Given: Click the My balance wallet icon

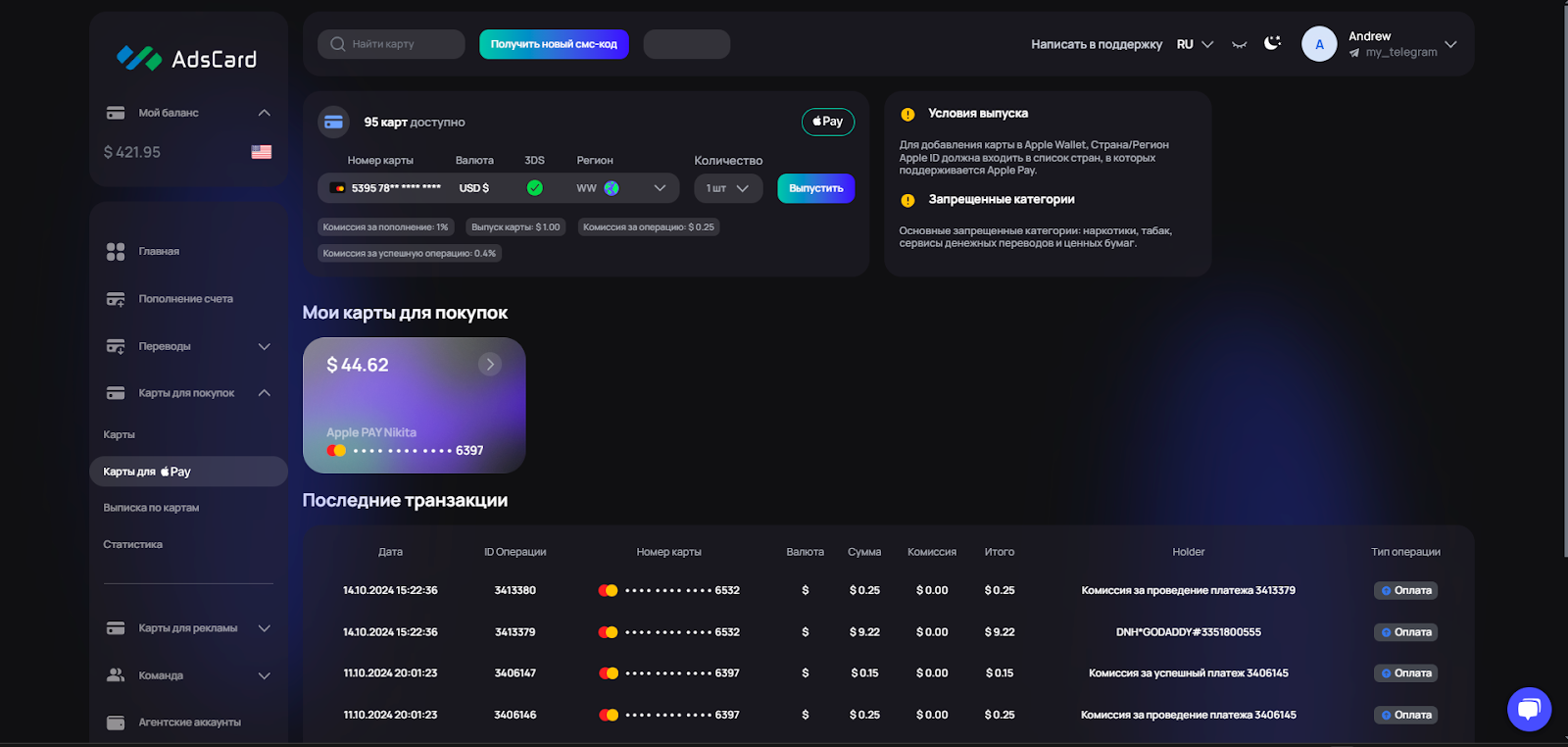Looking at the screenshot, I should coord(116,113).
